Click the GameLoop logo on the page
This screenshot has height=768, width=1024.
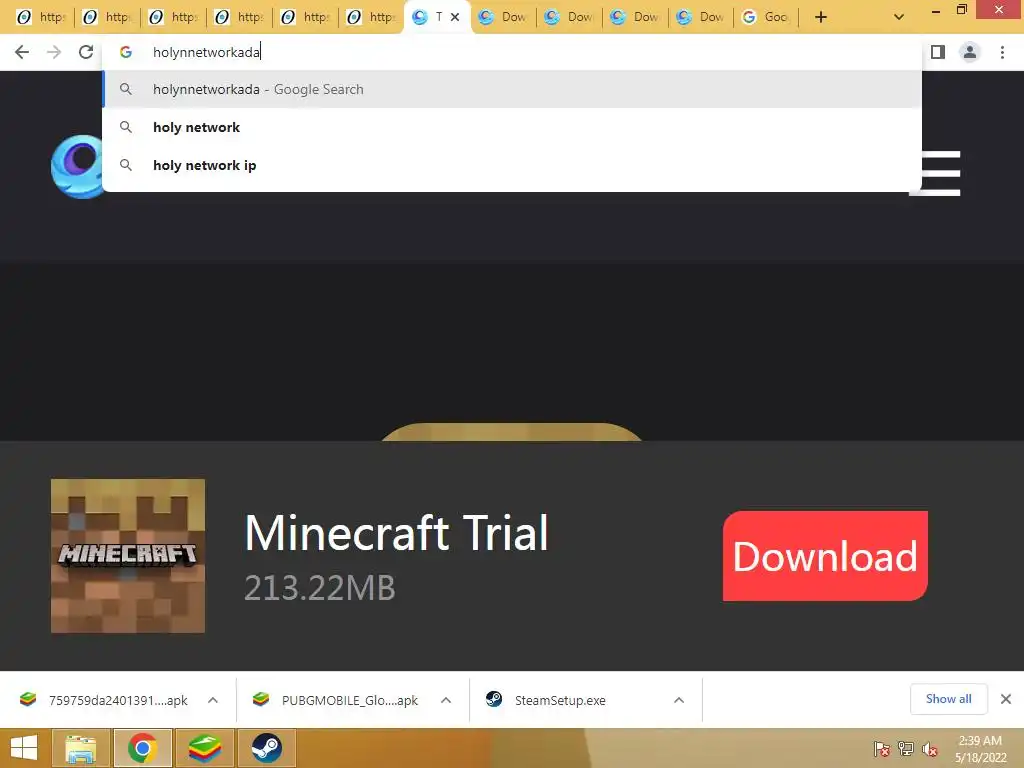click(x=77, y=167)
